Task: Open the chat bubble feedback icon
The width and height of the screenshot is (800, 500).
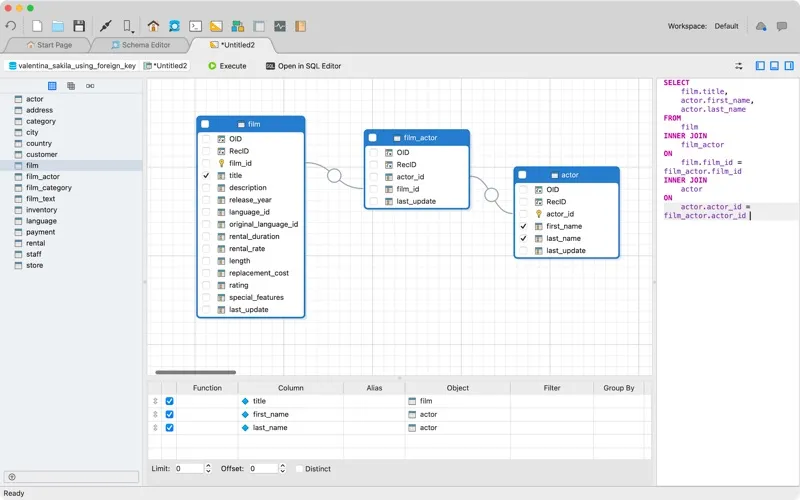Action: point(782,26)
